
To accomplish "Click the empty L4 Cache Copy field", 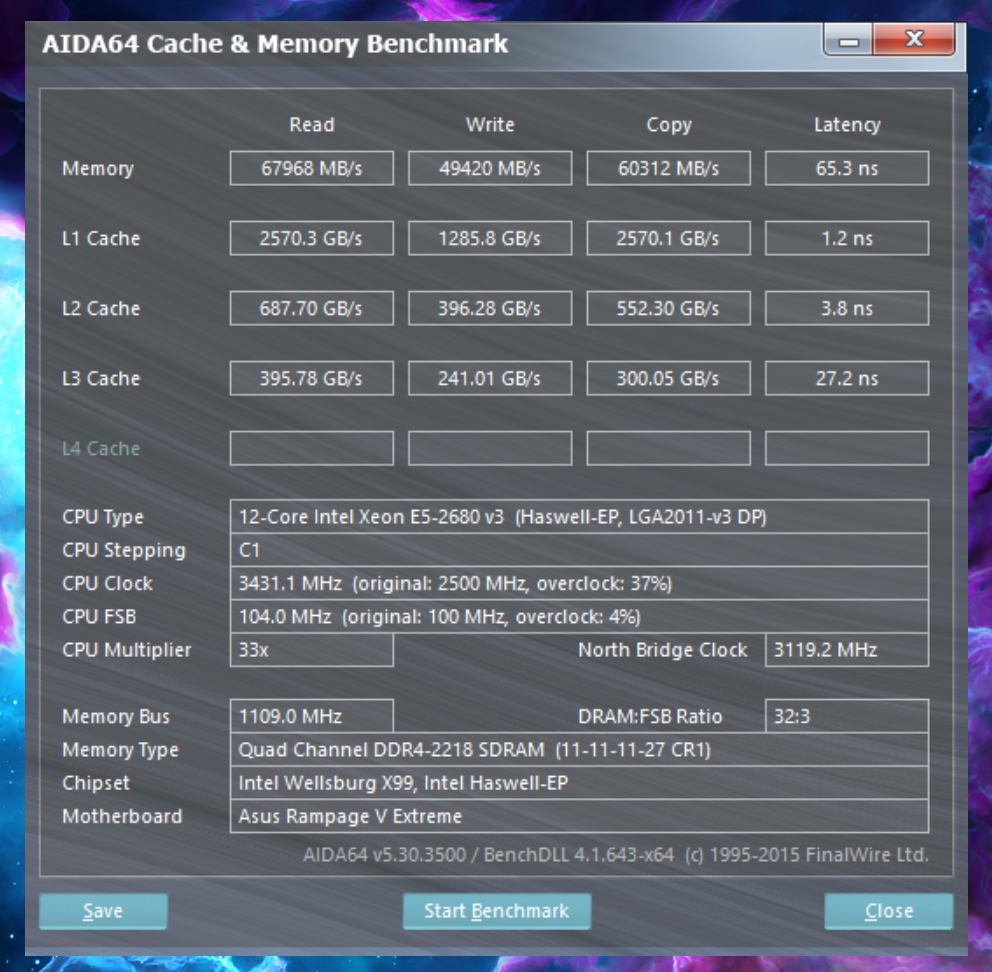I will tap(668, 448).
